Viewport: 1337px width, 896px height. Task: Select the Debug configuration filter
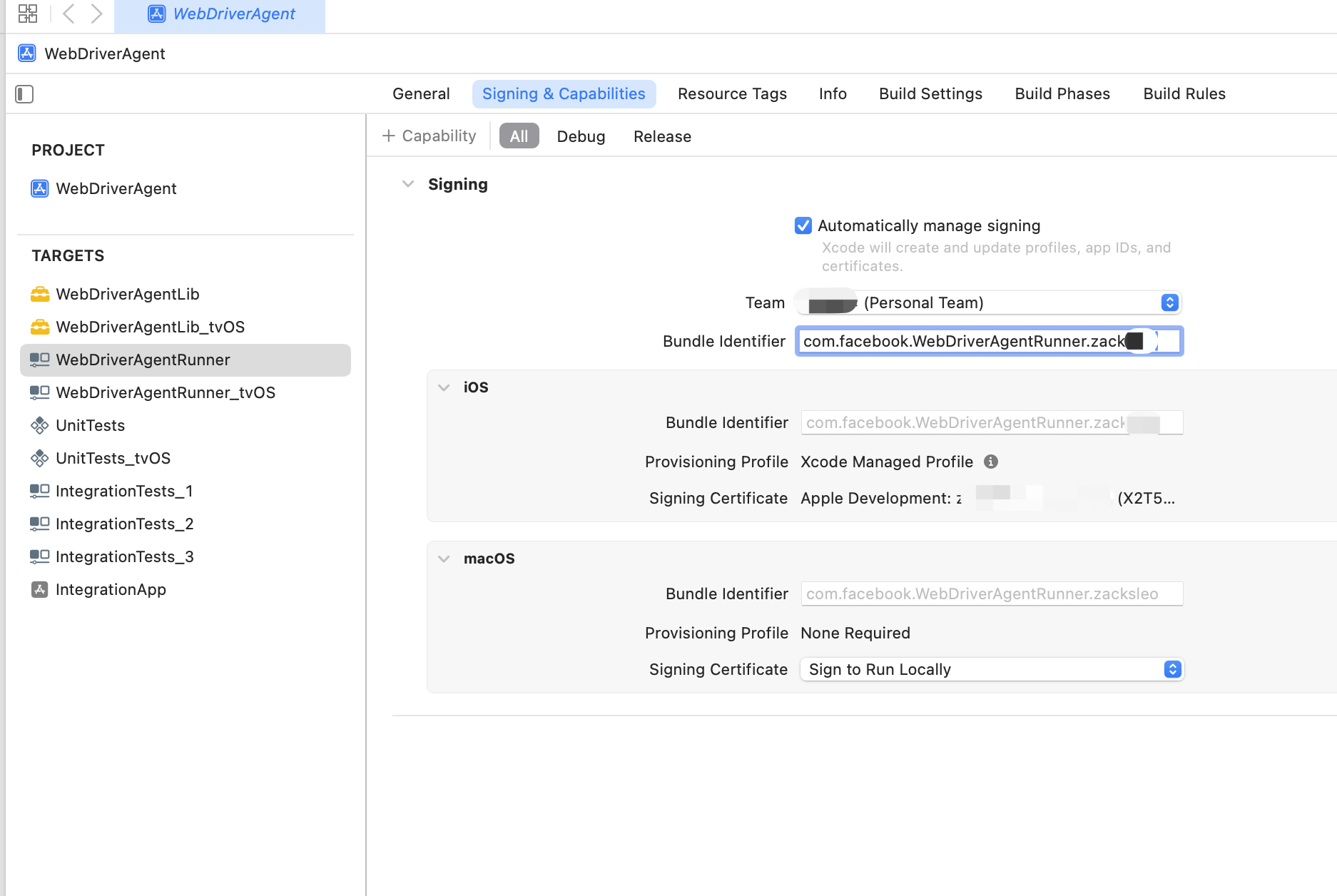(x=581, y=136)
